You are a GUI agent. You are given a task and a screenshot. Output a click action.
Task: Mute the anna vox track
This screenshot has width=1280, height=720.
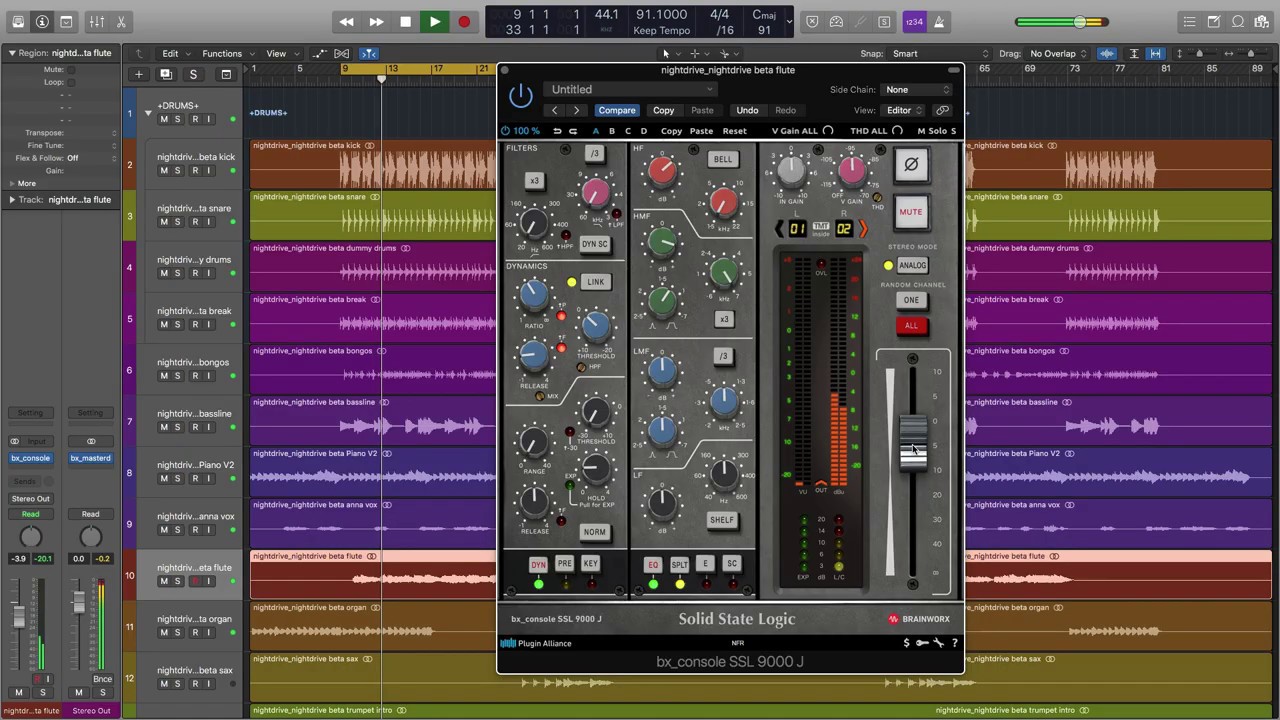[164, 530]
